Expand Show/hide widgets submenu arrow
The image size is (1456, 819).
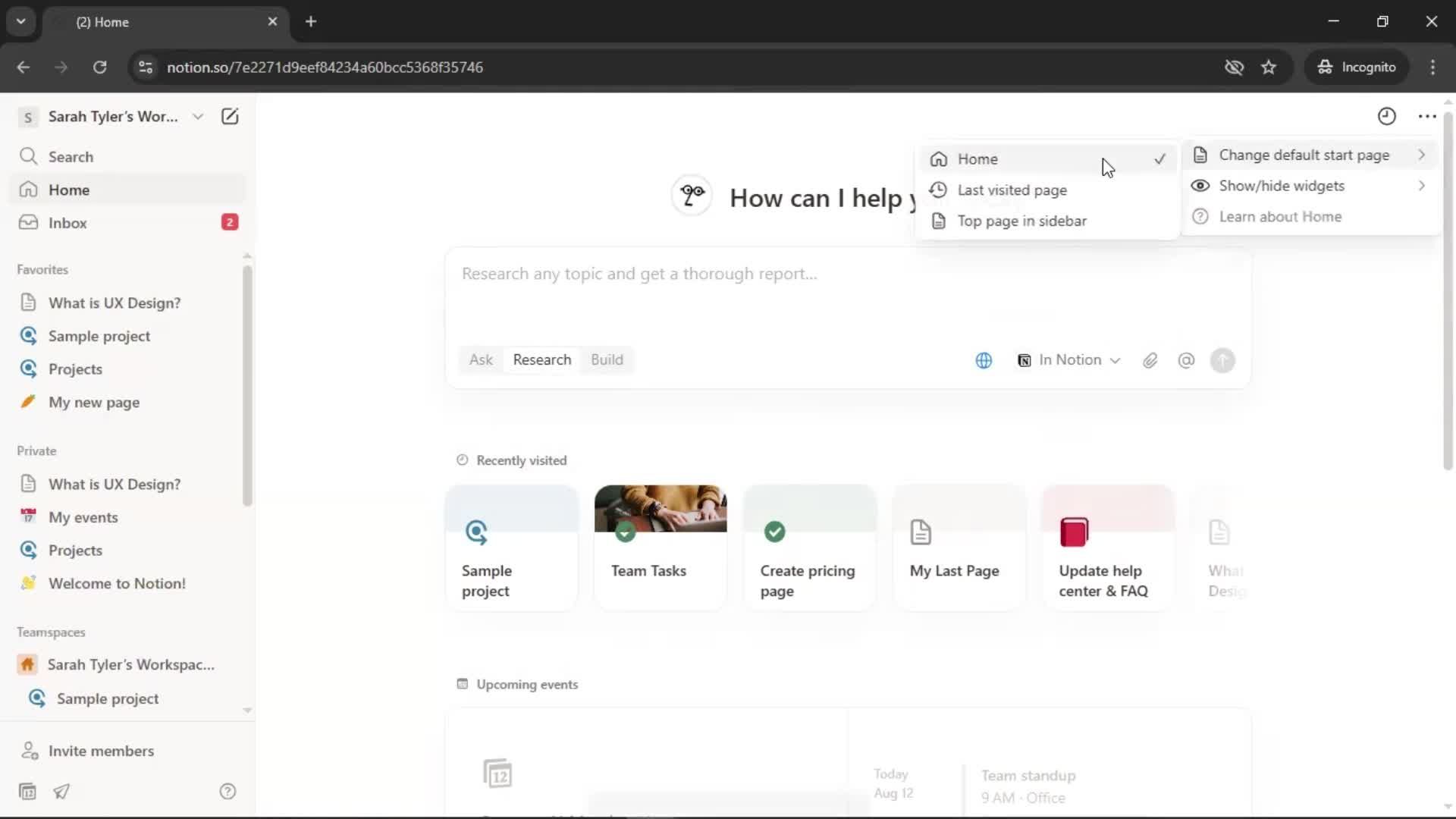[x=1421, y=186]
